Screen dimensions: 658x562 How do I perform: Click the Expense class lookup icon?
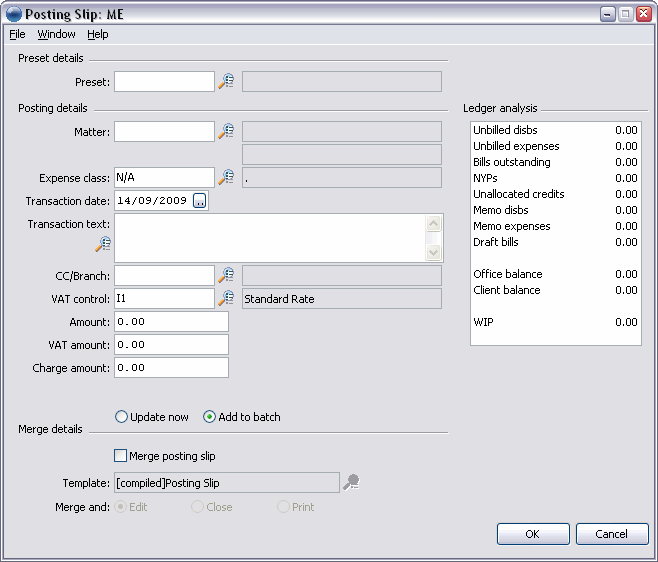pyautogui.click(x=226, y=177)
